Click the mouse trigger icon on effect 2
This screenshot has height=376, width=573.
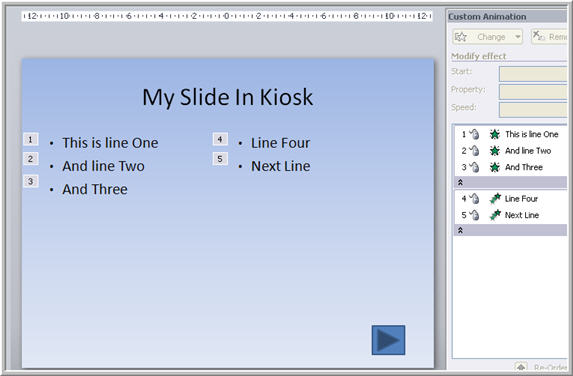click(x=474, y=151)
